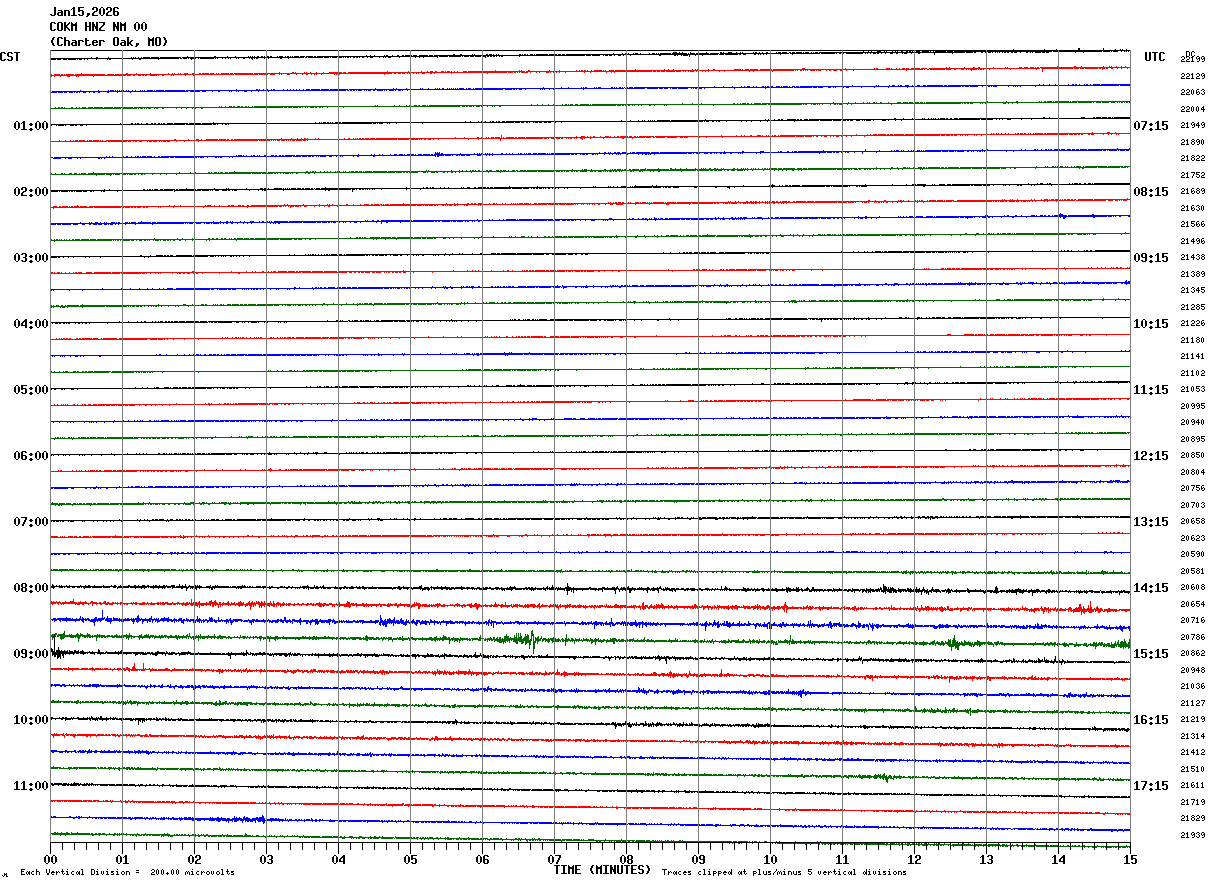The image size is (1210, 886).
Task: Select the DC offset value 21036
Action: point(1193,686)
